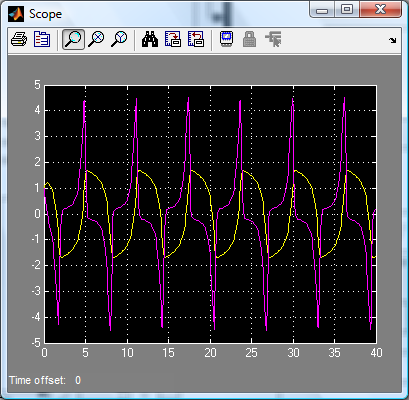Enable the Zoom X-axis tool
Viewport: 409px width, 400px height.
point(96,40)
